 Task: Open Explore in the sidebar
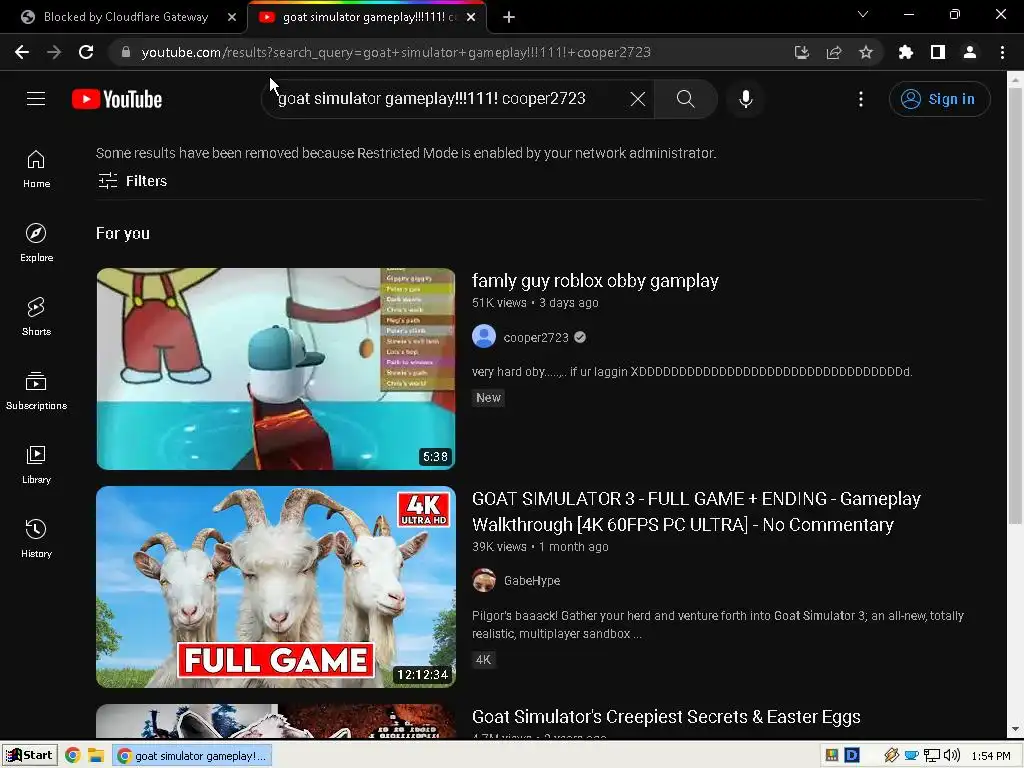tap(36, 242)
